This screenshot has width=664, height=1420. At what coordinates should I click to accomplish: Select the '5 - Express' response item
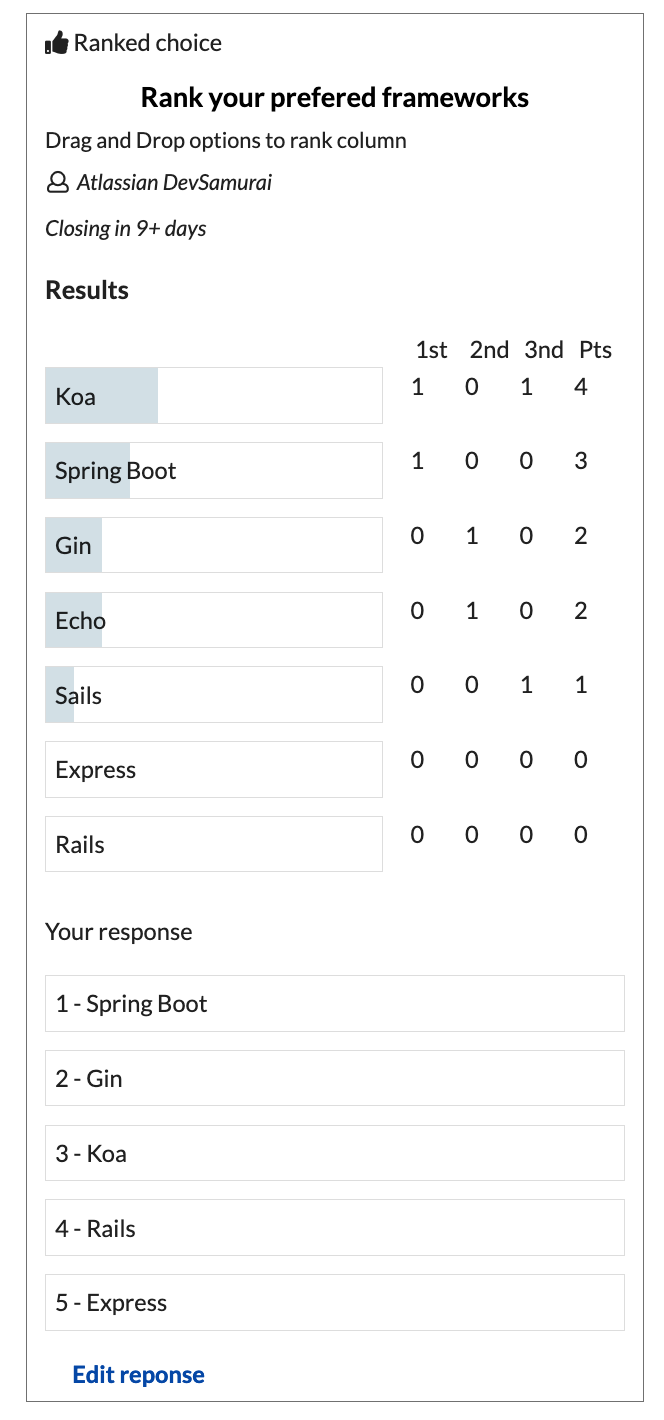(334, 1303)
